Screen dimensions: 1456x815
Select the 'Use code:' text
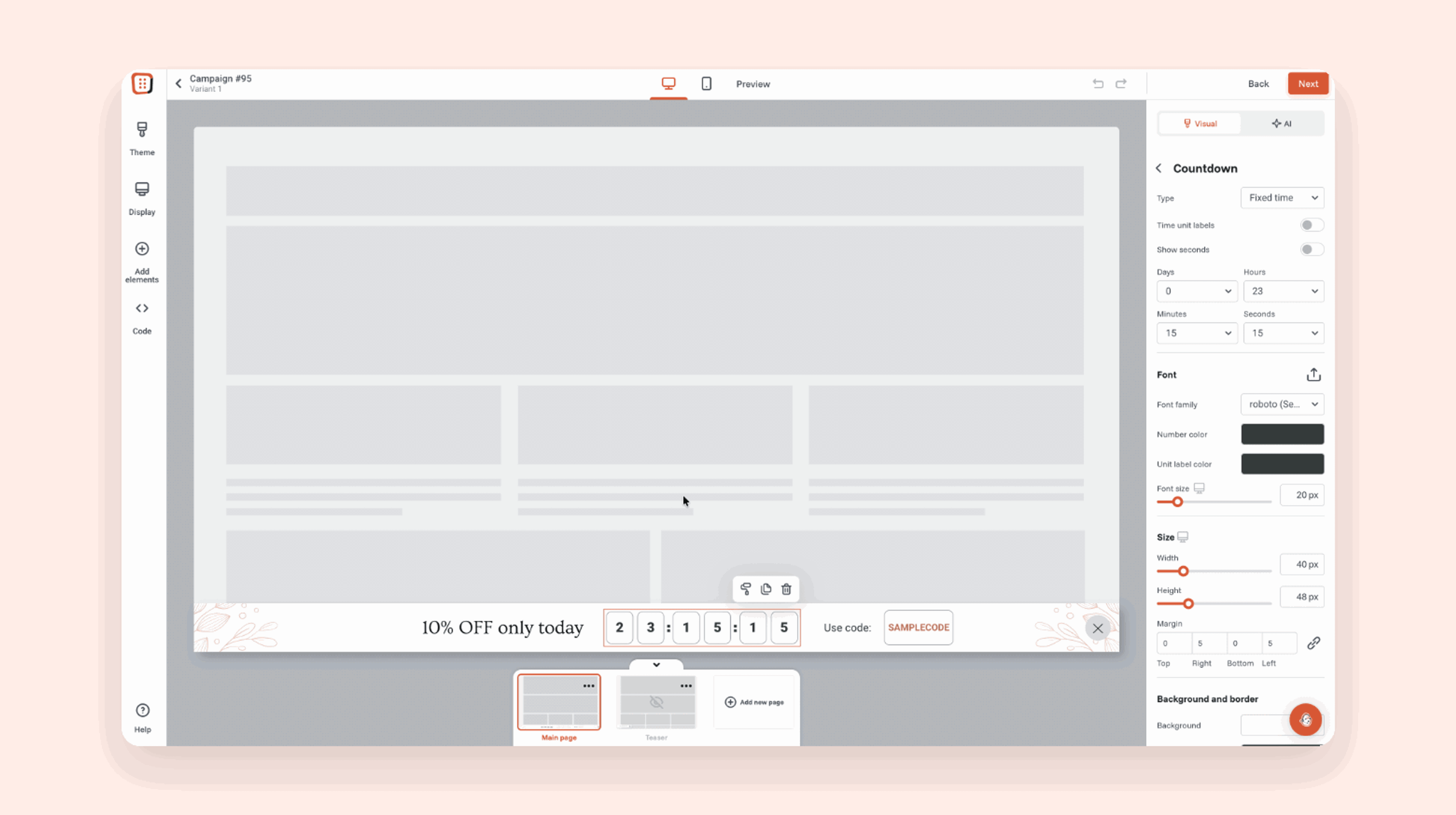(847, 627)
